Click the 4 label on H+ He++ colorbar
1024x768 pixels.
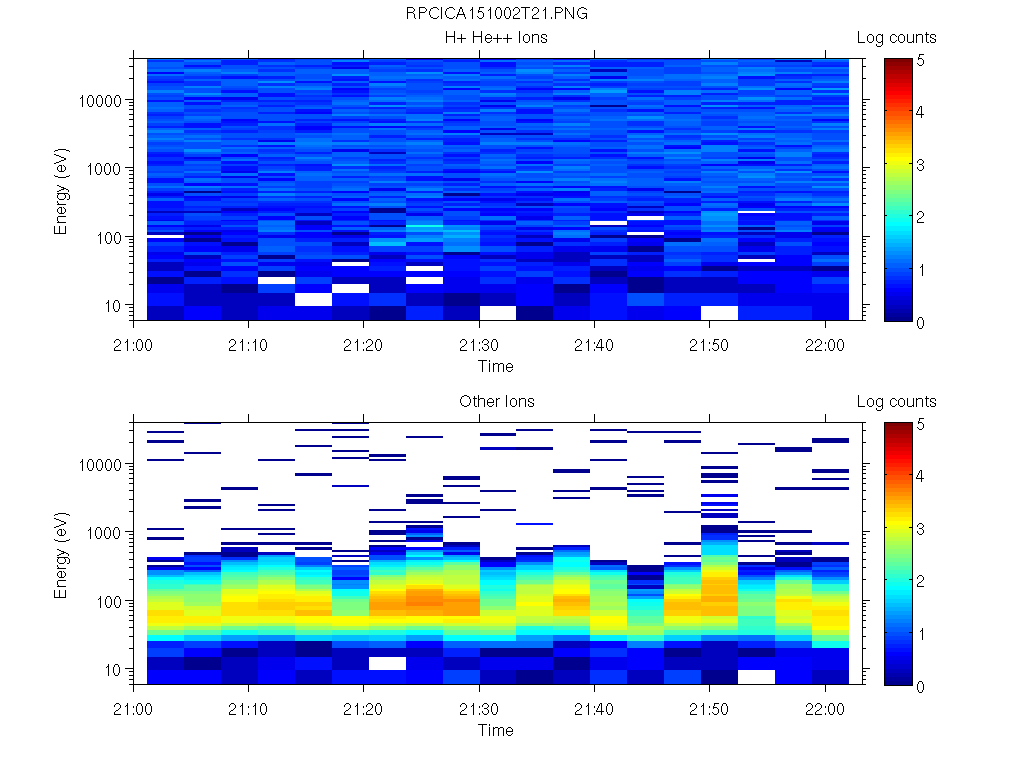tap(921, 112)
